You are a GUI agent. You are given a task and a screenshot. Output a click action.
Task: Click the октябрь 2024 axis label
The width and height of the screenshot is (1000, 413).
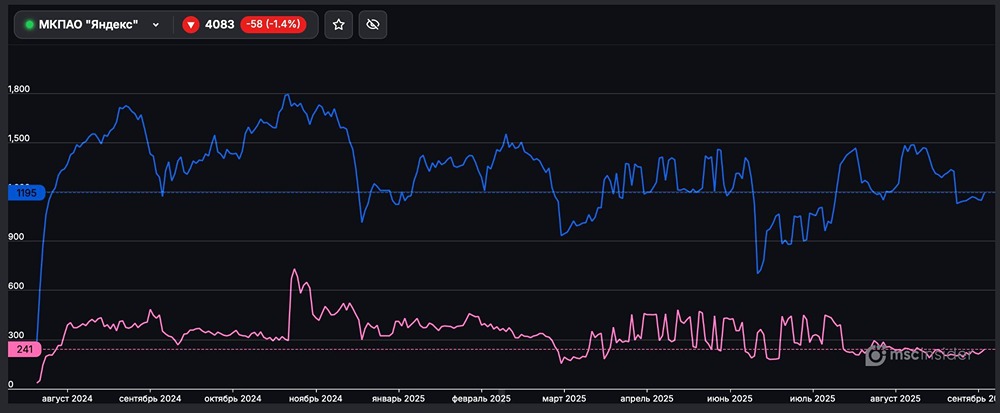tap(233, 398)
